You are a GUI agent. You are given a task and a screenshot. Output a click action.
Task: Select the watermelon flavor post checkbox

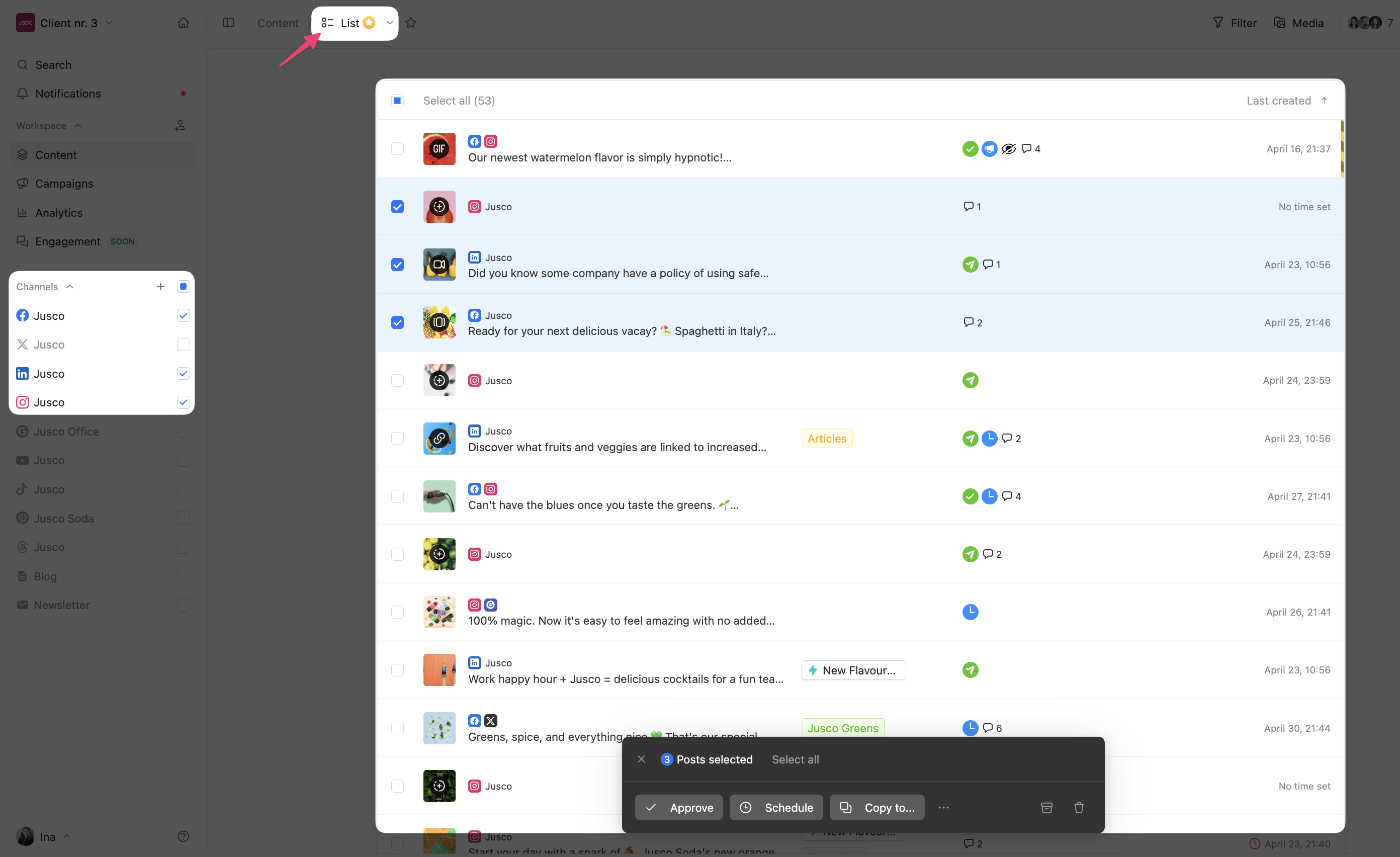[x=397, y=149]
